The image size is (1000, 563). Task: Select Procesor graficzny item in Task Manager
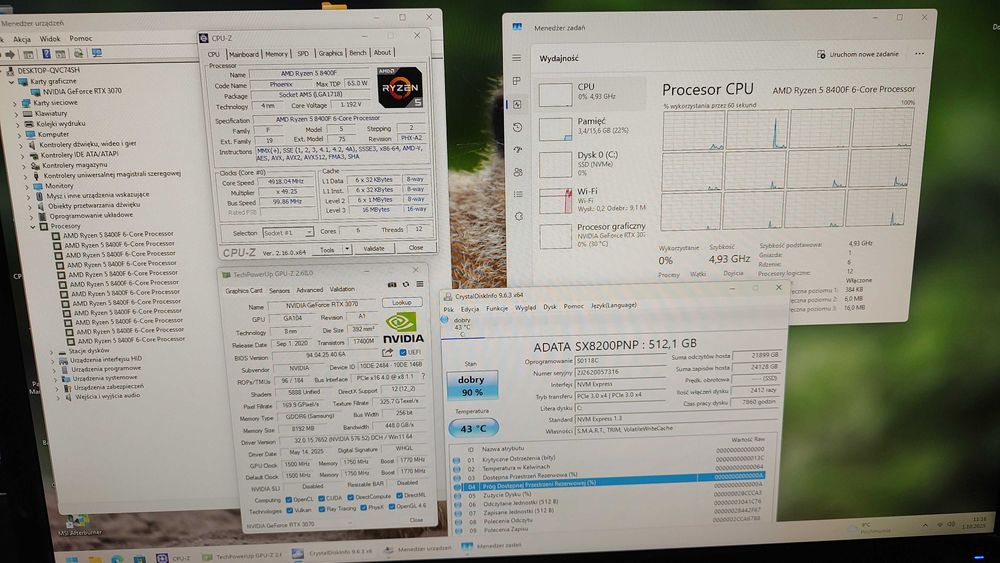tap(592, 235)
